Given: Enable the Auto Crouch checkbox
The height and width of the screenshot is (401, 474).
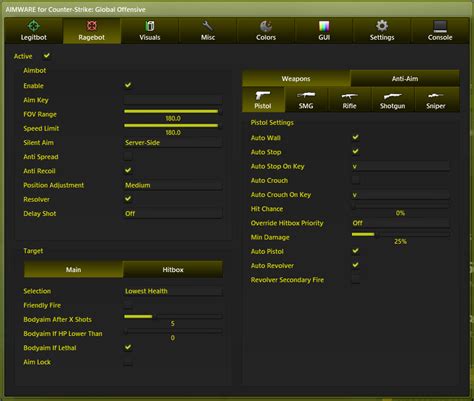Looking at the screenshot, I should [x=356, y=180].
